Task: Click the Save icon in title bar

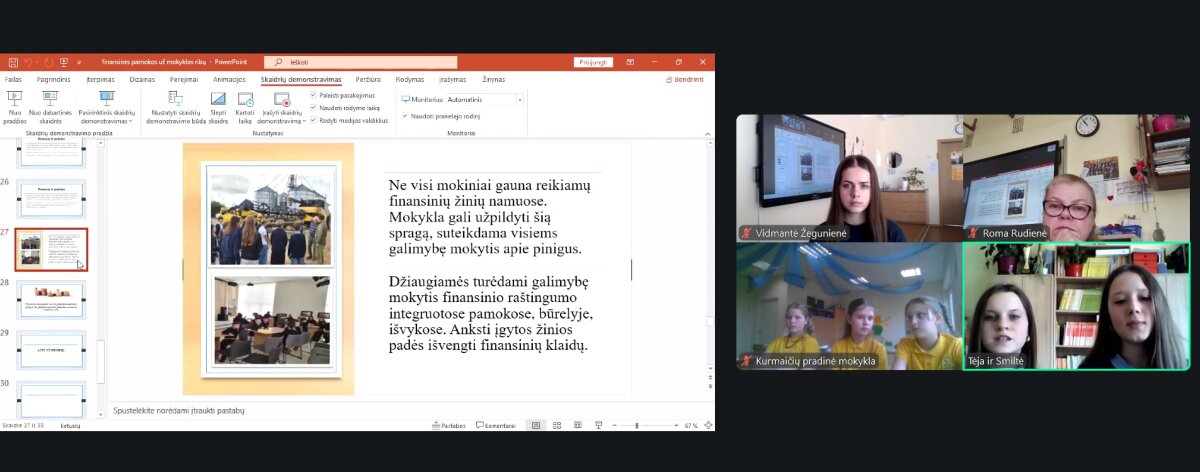Action: click(x=12, y=62)
